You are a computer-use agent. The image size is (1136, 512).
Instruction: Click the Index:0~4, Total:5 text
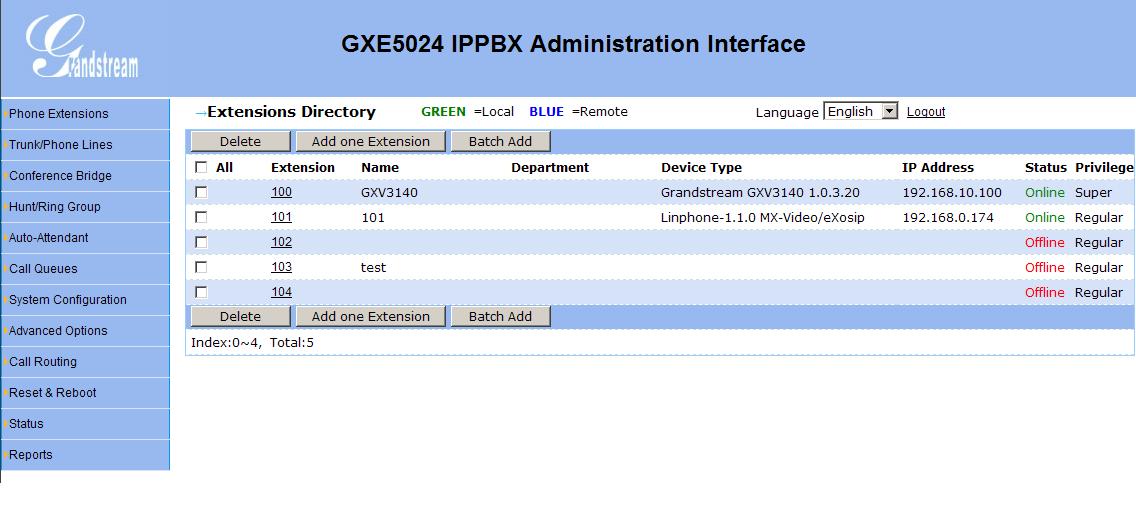point(252,343)
